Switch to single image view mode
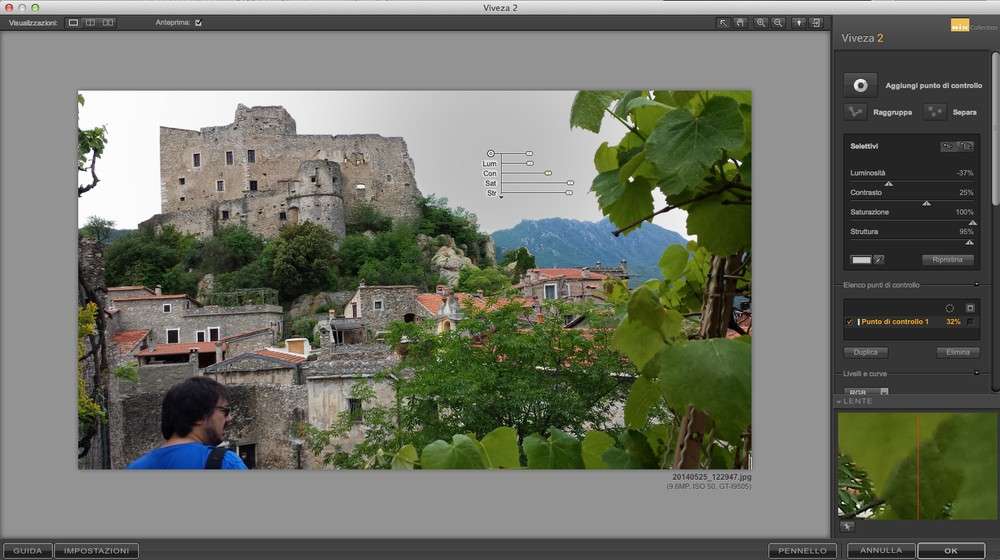Viewport: 1000px width, 560px height. tap(73, 22)
